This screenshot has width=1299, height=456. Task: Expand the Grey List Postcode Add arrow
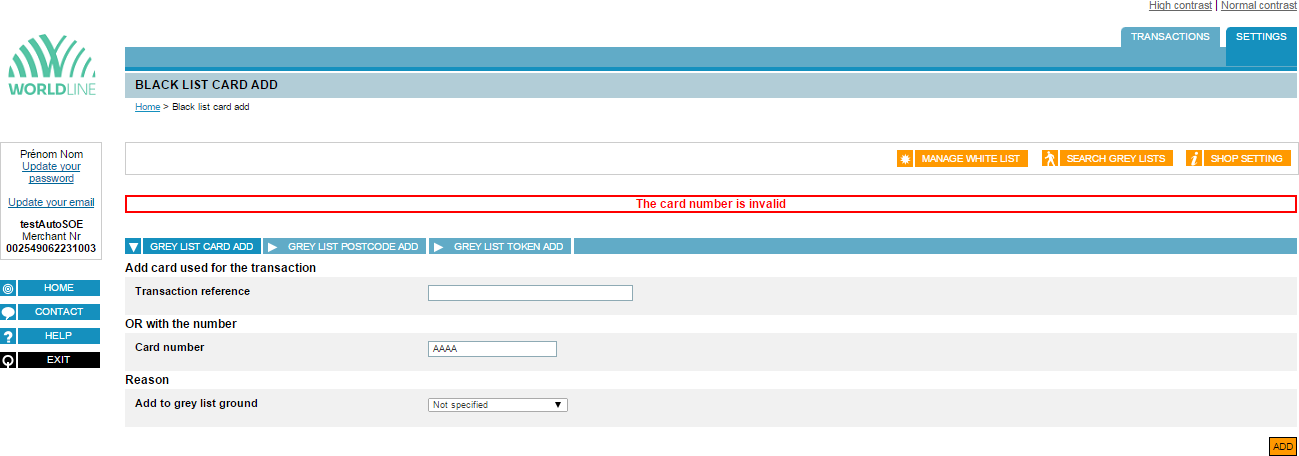tap(272, 246)
